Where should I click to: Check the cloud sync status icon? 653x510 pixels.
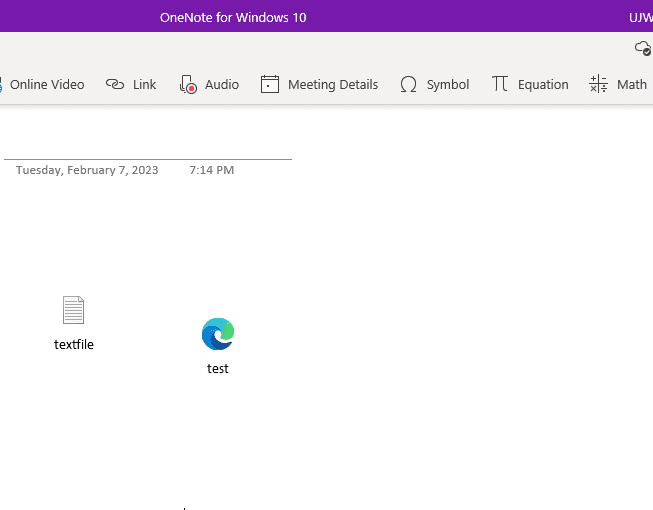(x=643, y=48)
